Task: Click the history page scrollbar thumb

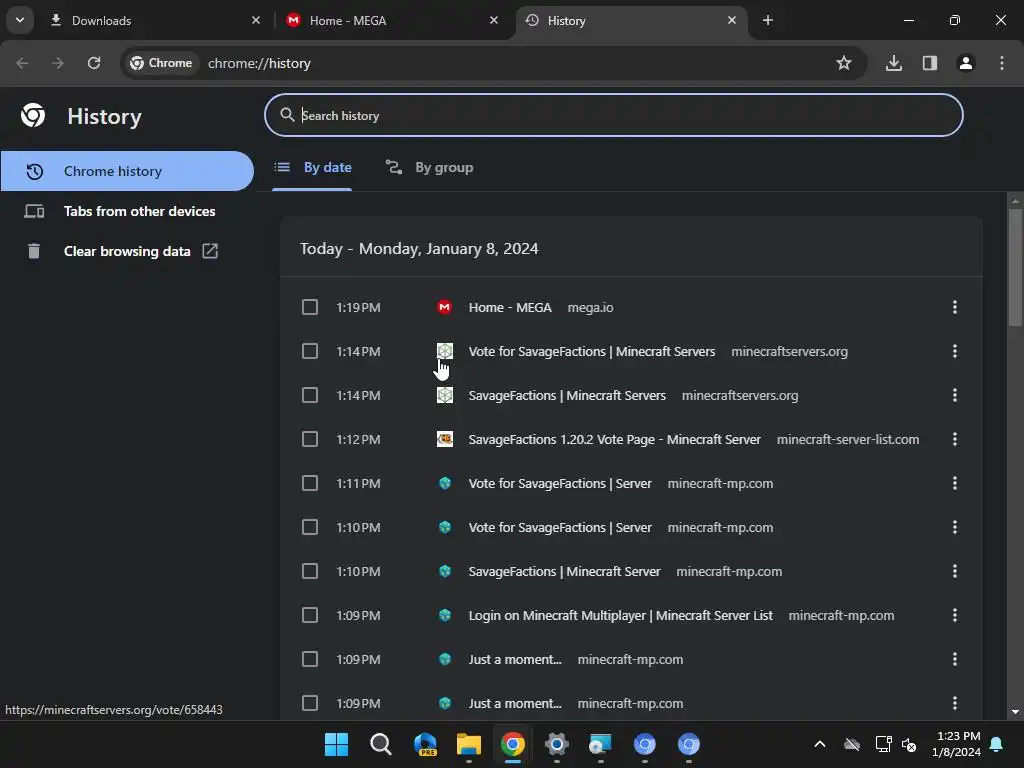Action: [1015, 266]
